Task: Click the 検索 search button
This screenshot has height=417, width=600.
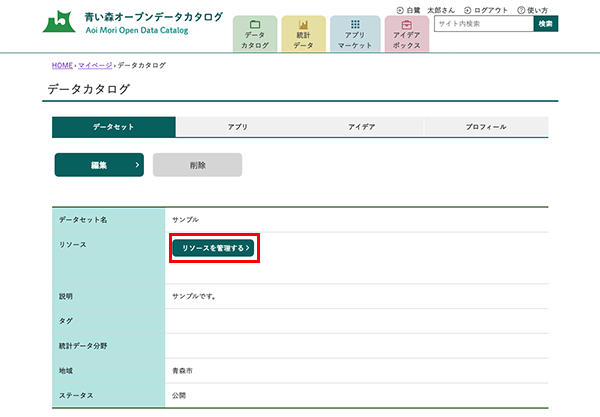Action: (x=546, y=24)
